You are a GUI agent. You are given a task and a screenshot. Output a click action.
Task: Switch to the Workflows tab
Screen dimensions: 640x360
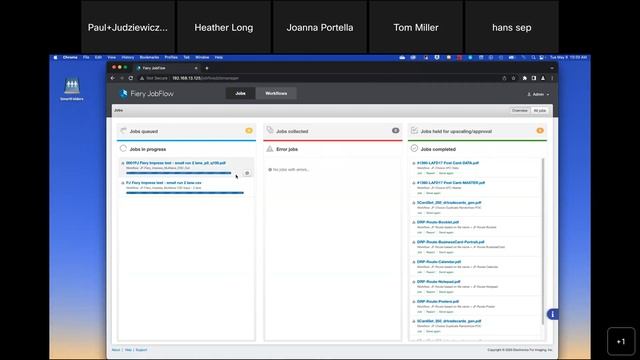276,93
